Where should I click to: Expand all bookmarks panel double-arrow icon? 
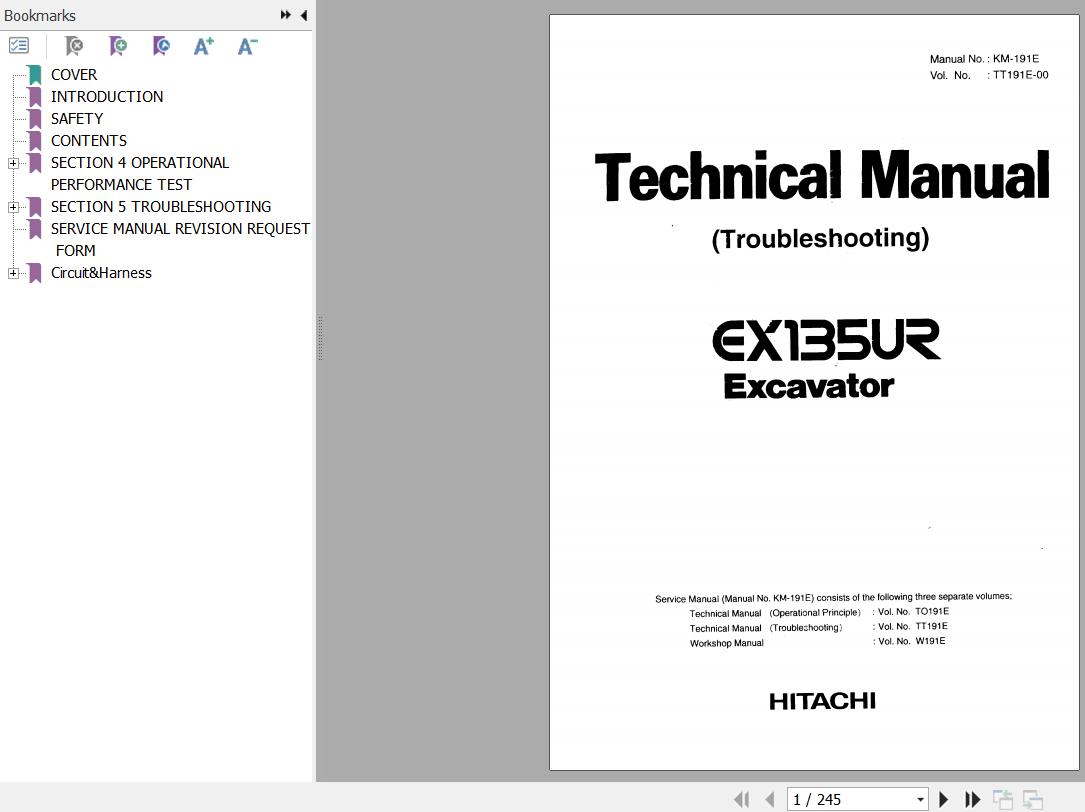(285, 15)
